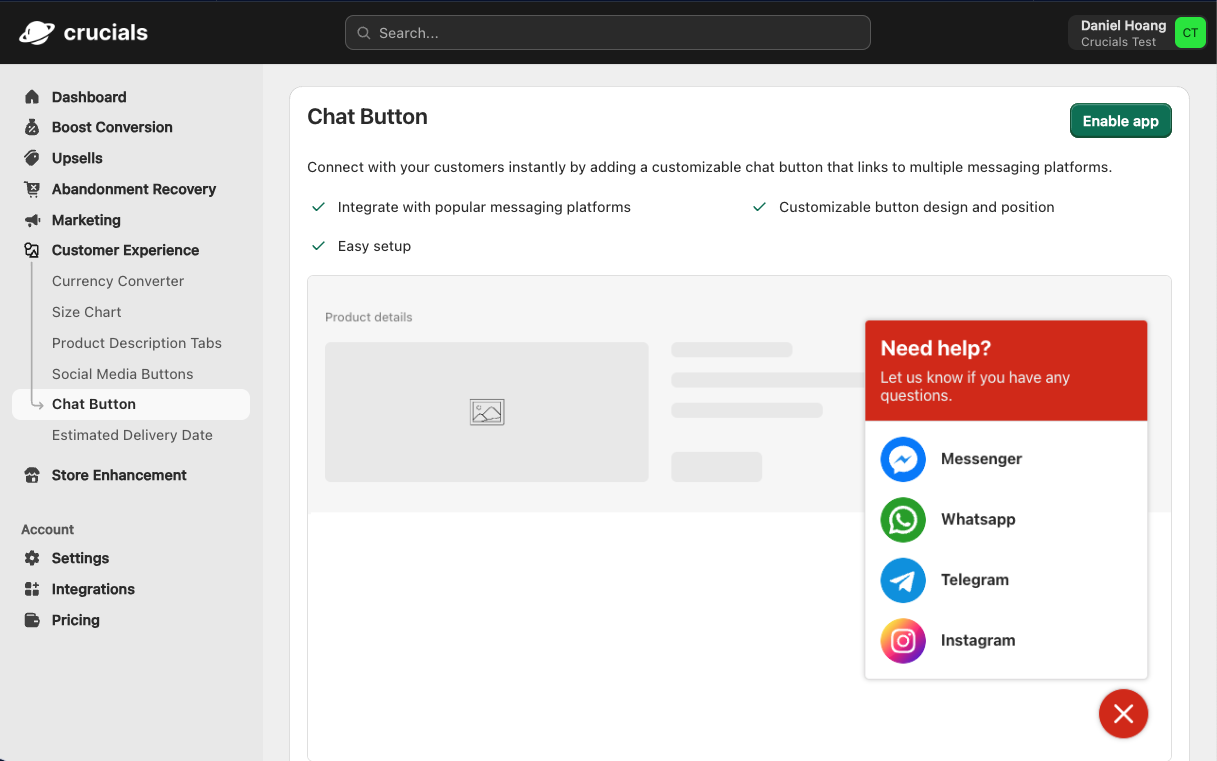Click the "Easy setup" feature text

[x=374, y=246]
